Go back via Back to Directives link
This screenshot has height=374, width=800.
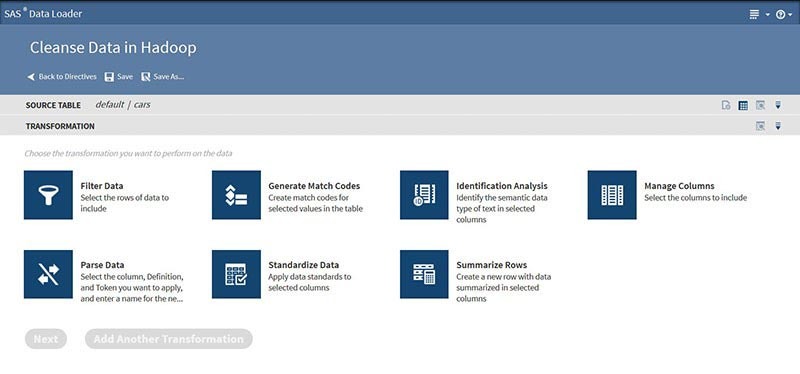67,77
